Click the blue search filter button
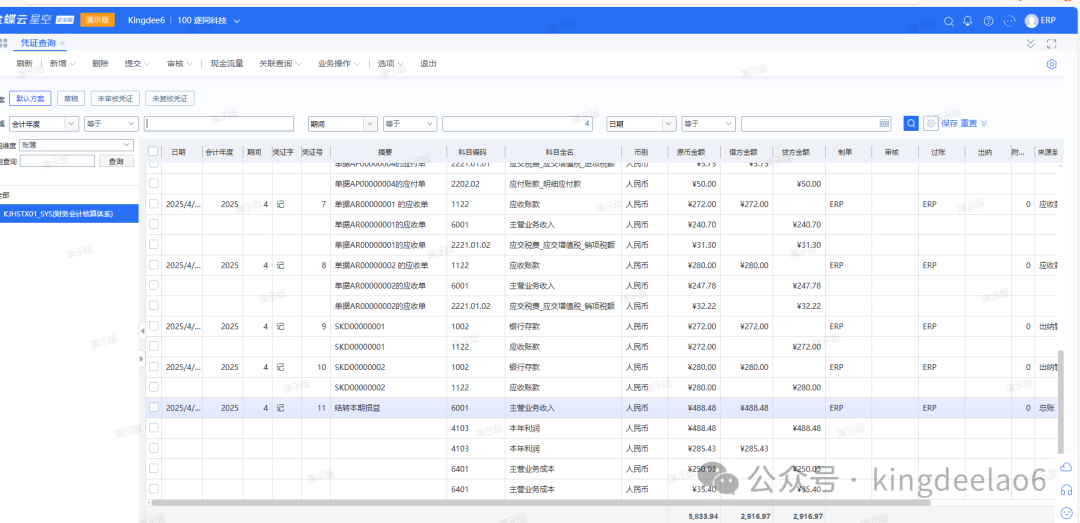The height and width of the screenshot is (523, 1080). point(911,123)
